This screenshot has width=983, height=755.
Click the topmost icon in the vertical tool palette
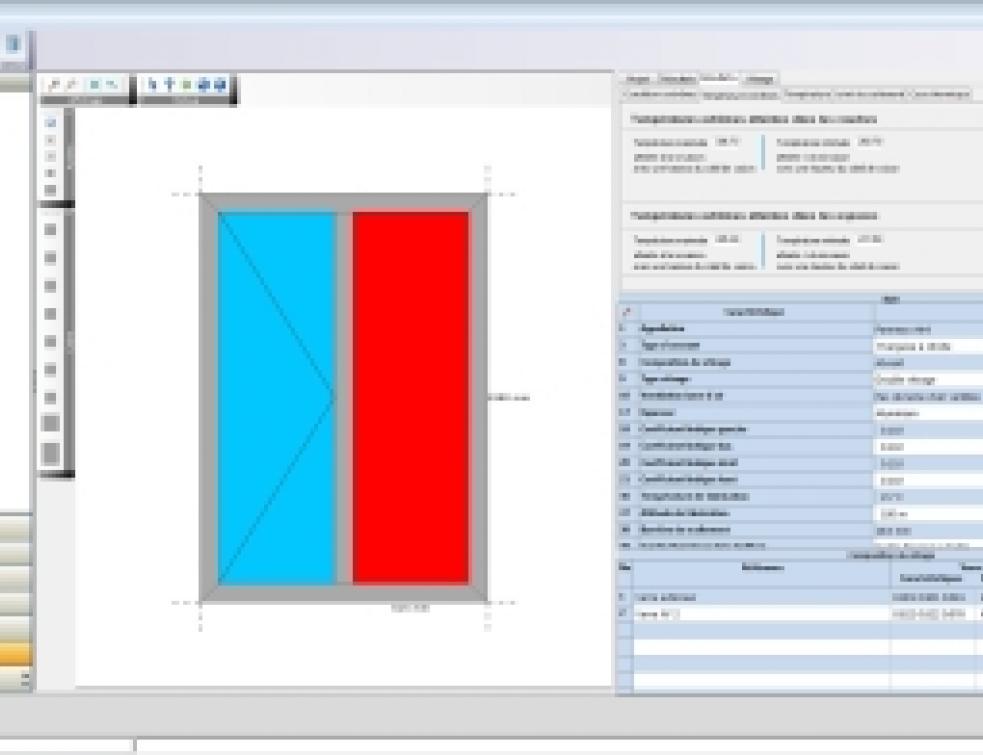coord(51,123)
